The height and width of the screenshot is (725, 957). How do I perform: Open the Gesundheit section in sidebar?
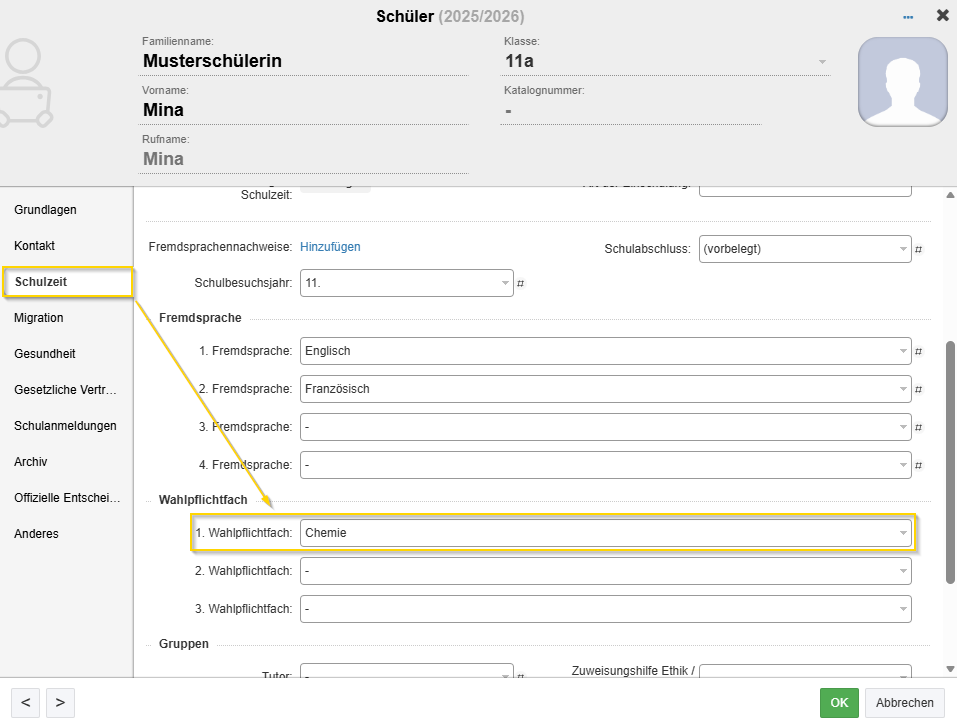[45, 354]
